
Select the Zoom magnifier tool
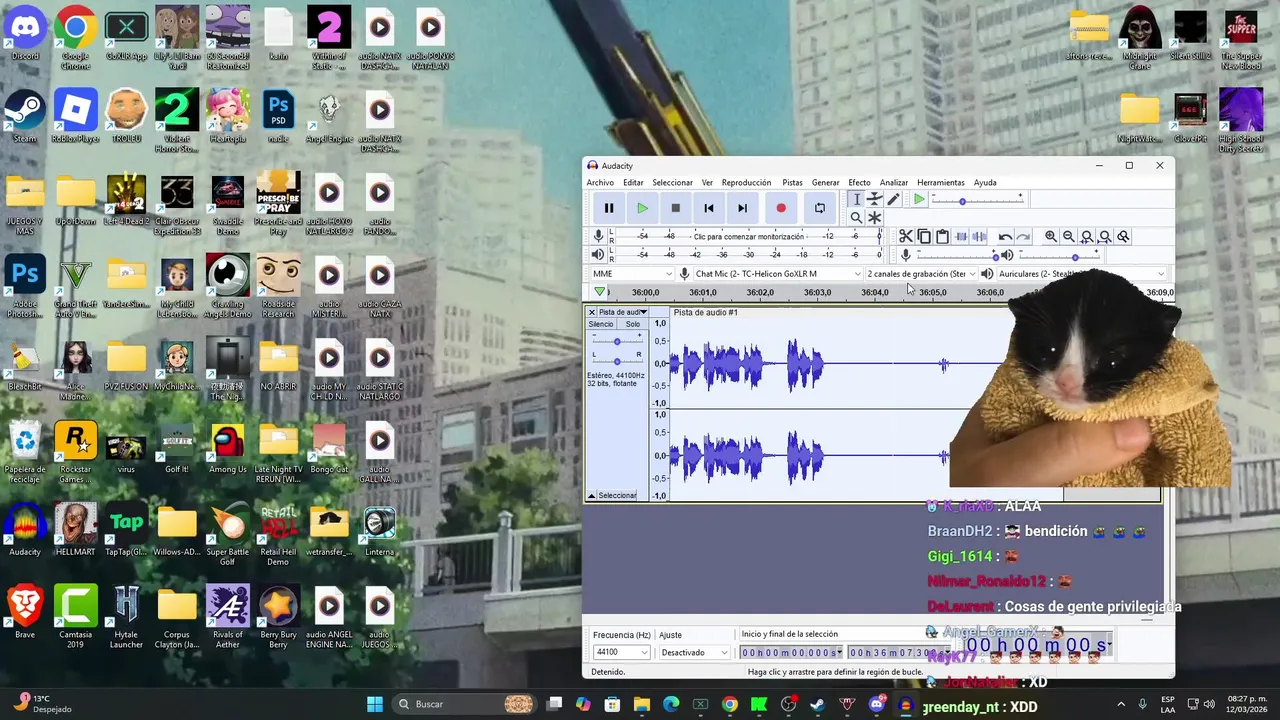click(x=856, y=217)
